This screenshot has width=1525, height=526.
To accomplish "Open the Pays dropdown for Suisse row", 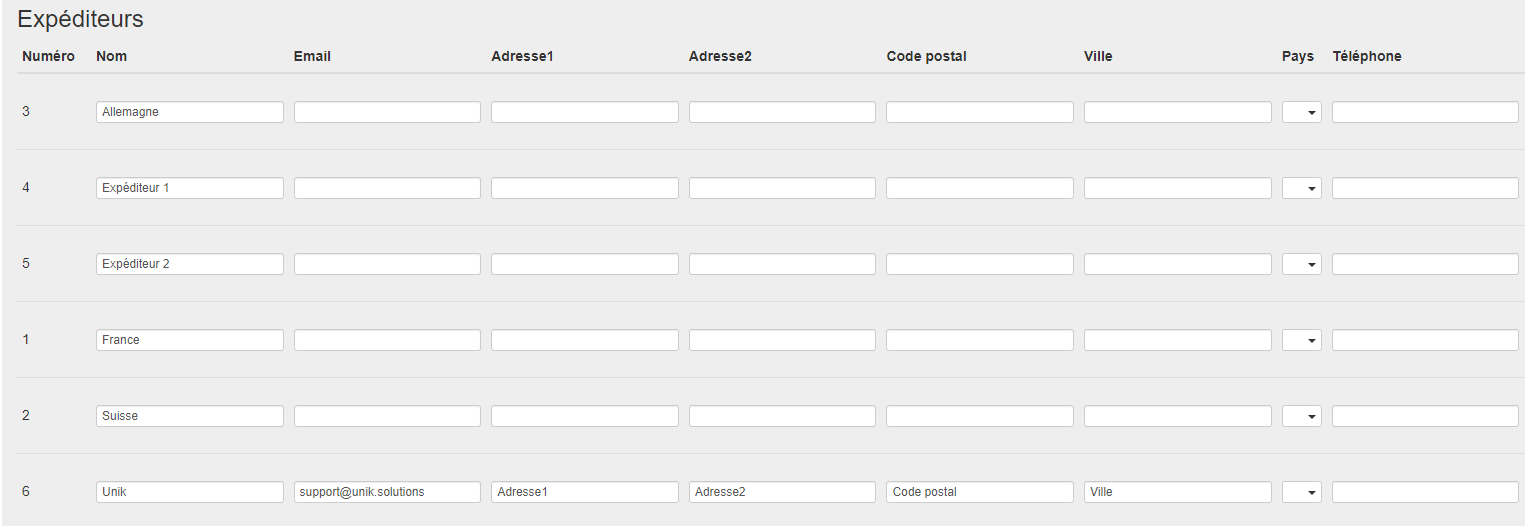I will [x=1301, y=416].
